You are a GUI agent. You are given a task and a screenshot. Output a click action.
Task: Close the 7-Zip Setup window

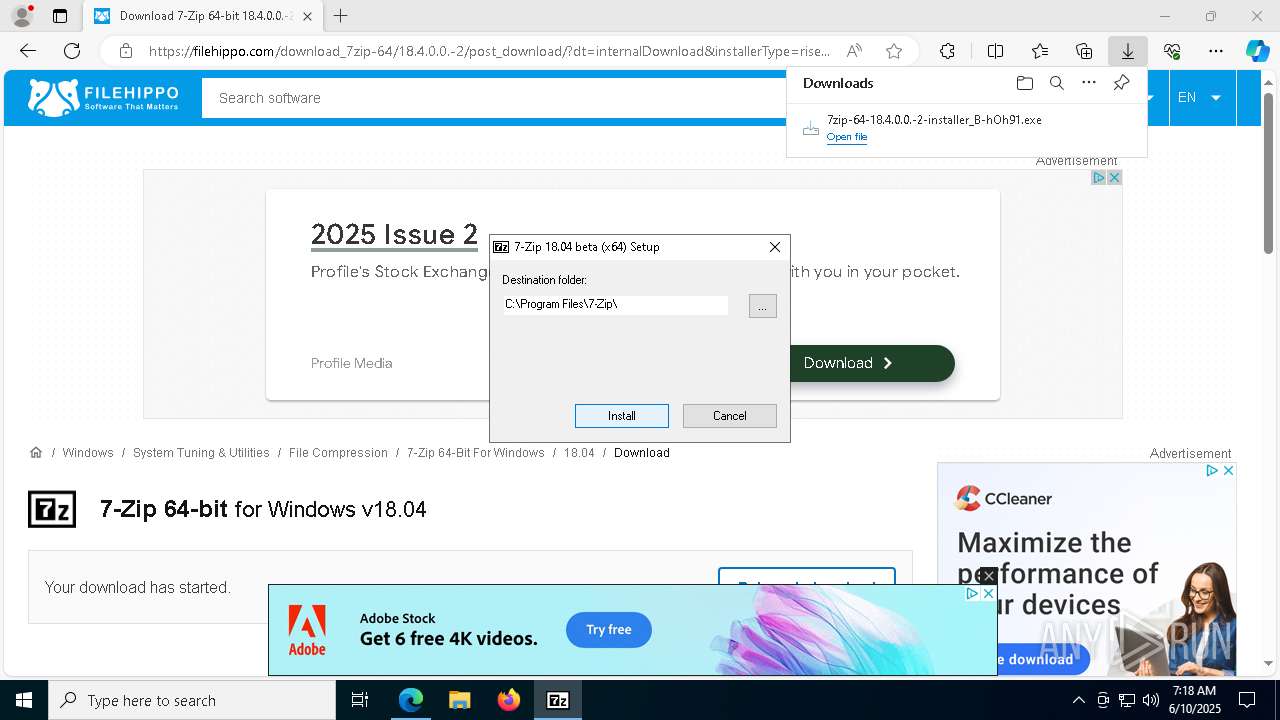(x=774, y=247)
